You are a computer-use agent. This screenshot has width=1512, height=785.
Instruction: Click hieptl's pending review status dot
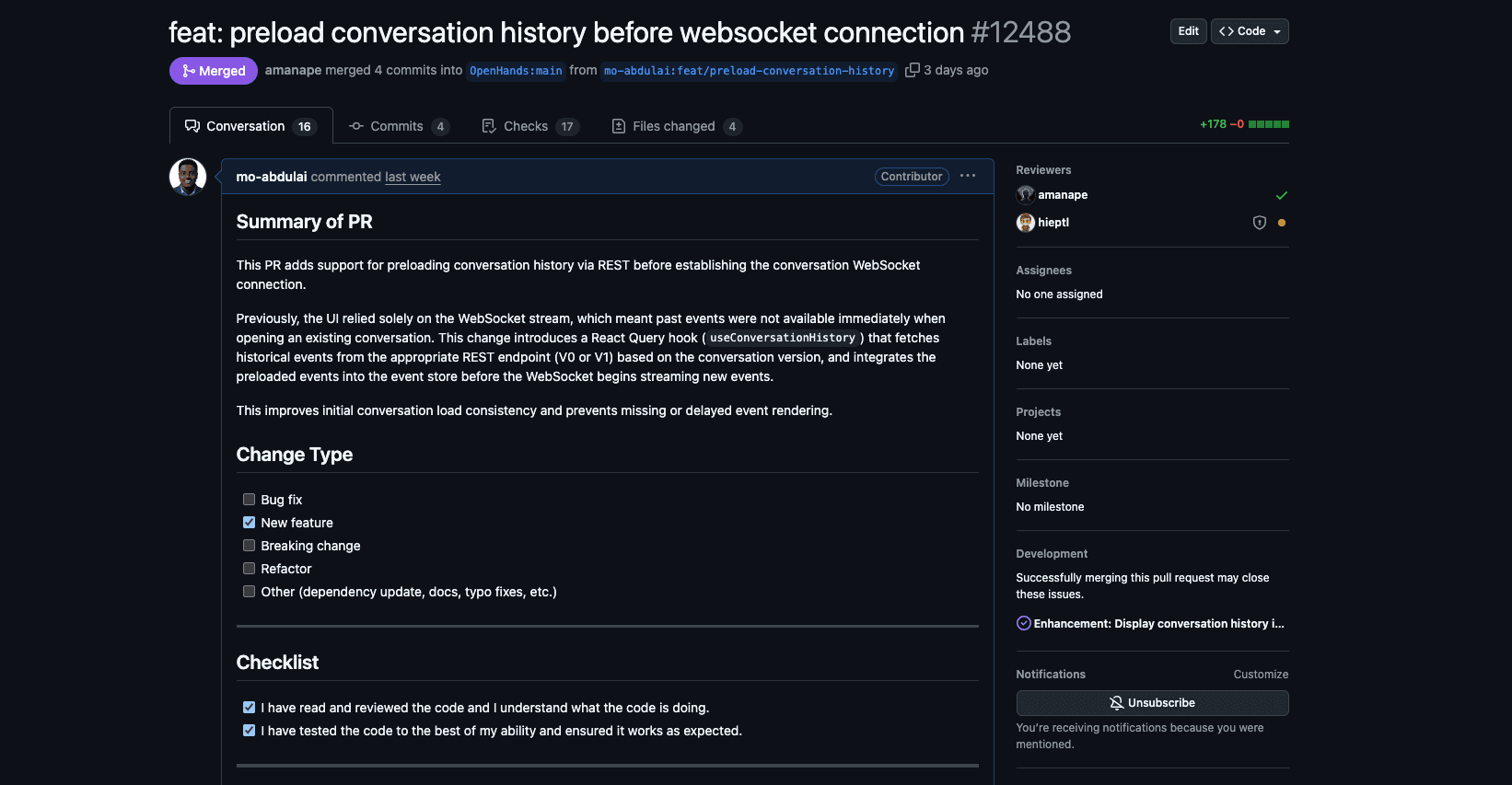tap(1282, 223)
